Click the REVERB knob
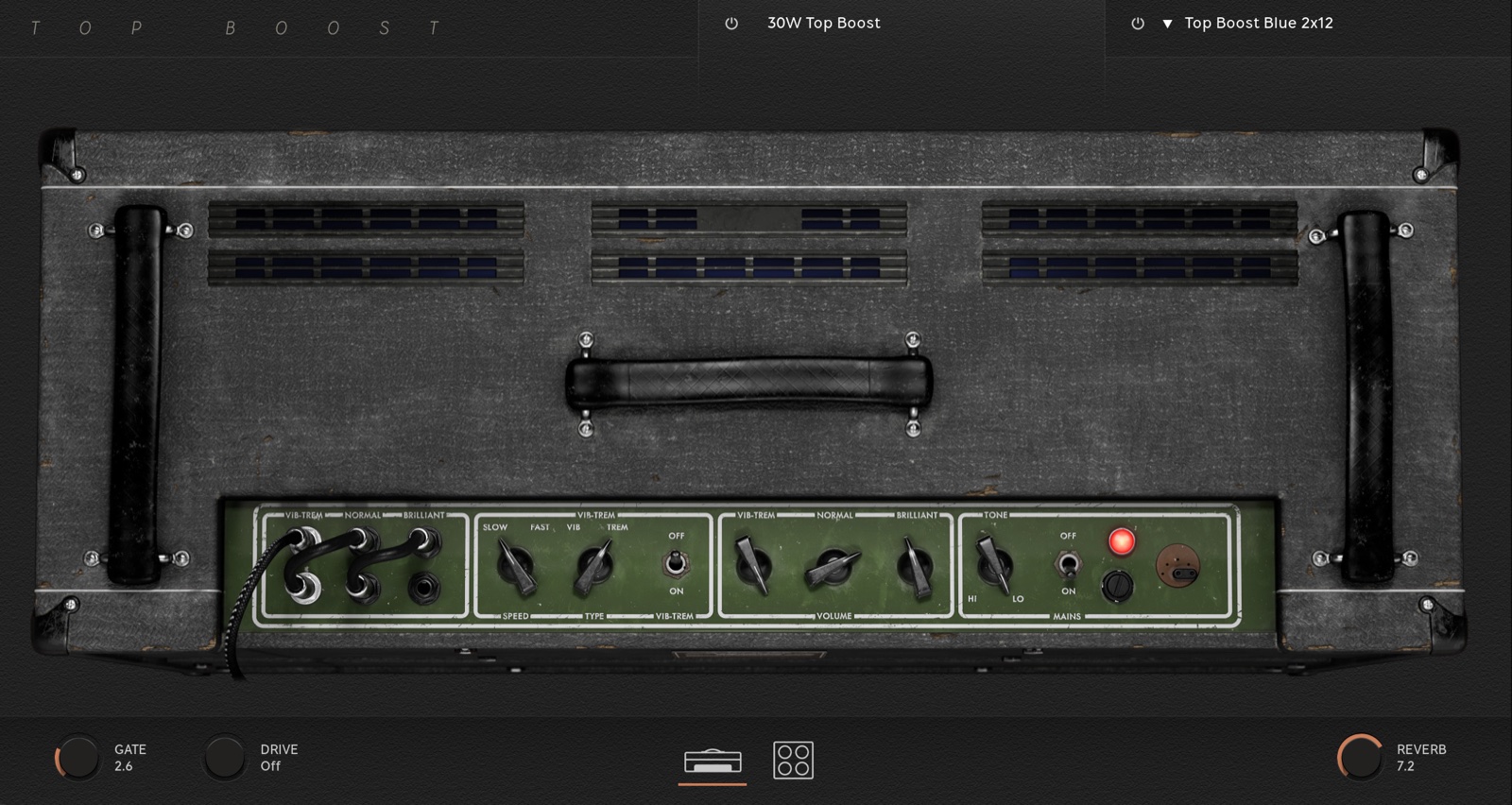 tap(1361, 758)
